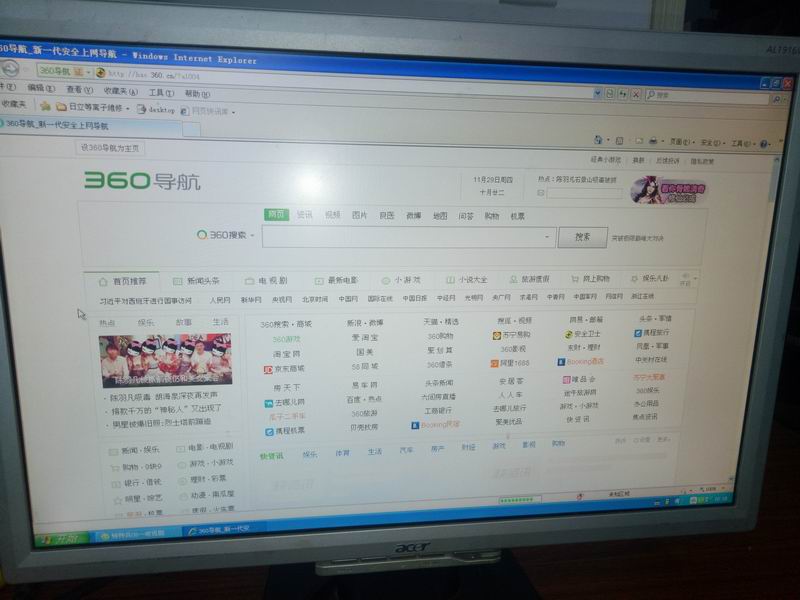Click the 苏宁易购 link with icon
This screenshot has height=600, width=800.
pos(511,335)
